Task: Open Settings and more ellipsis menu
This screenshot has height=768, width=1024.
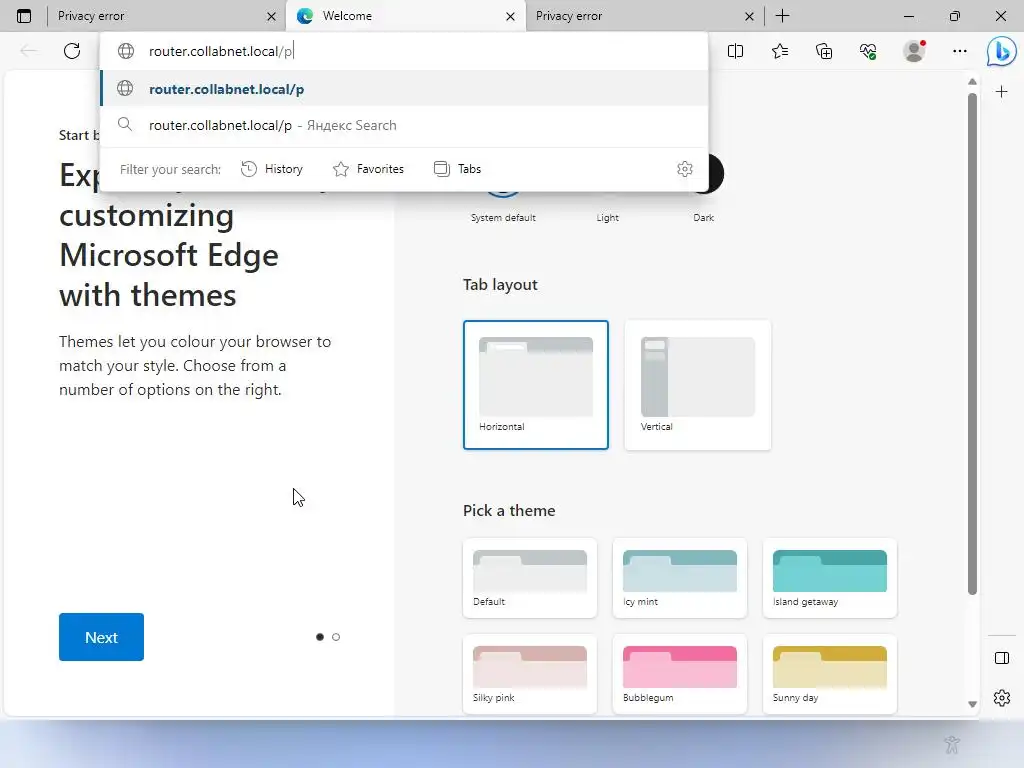Action: point(959,51)
